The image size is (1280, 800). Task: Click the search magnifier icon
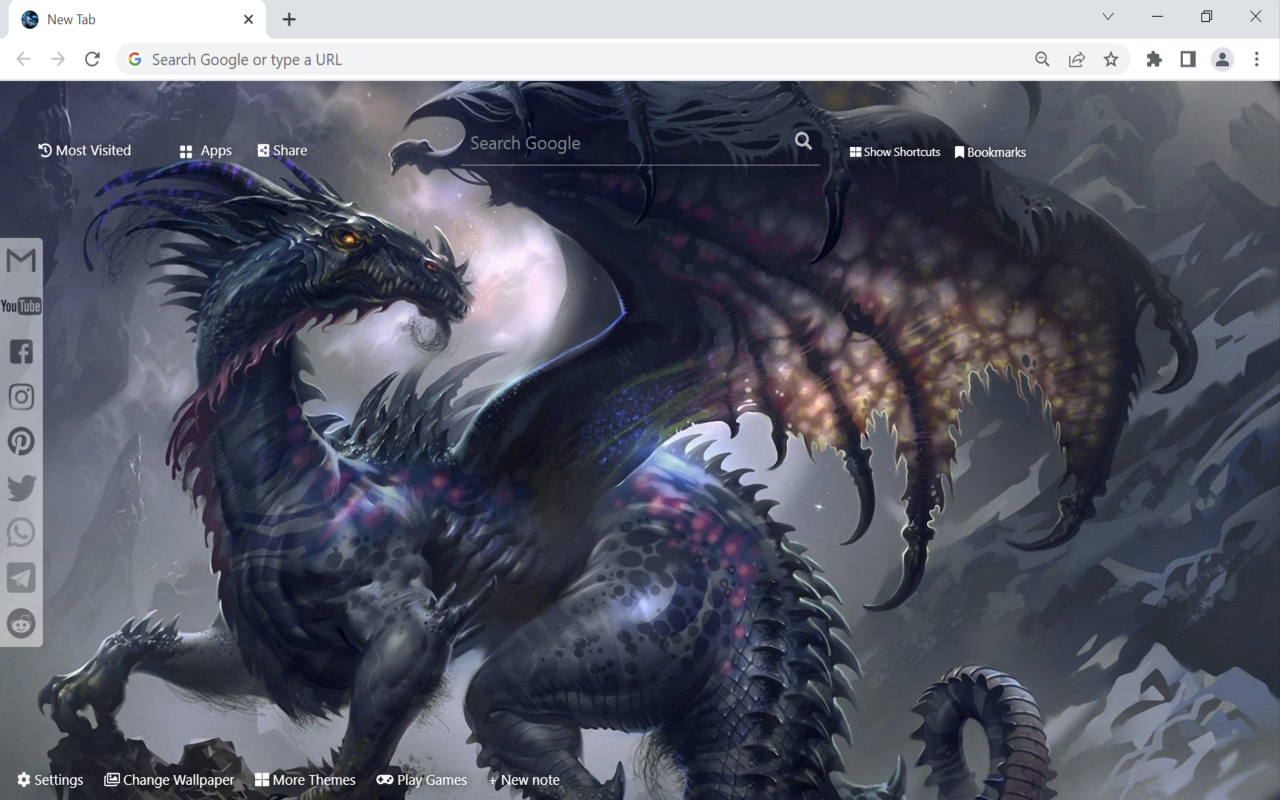point(803,141)
